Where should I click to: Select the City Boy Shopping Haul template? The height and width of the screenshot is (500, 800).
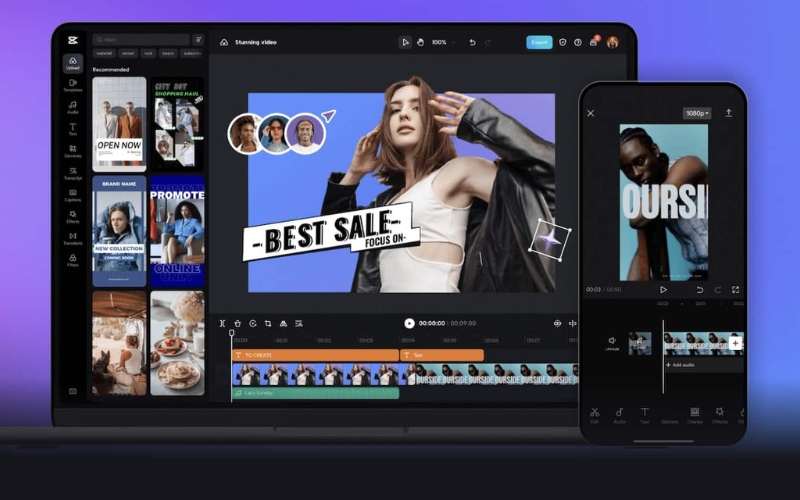tap(177, 124)
